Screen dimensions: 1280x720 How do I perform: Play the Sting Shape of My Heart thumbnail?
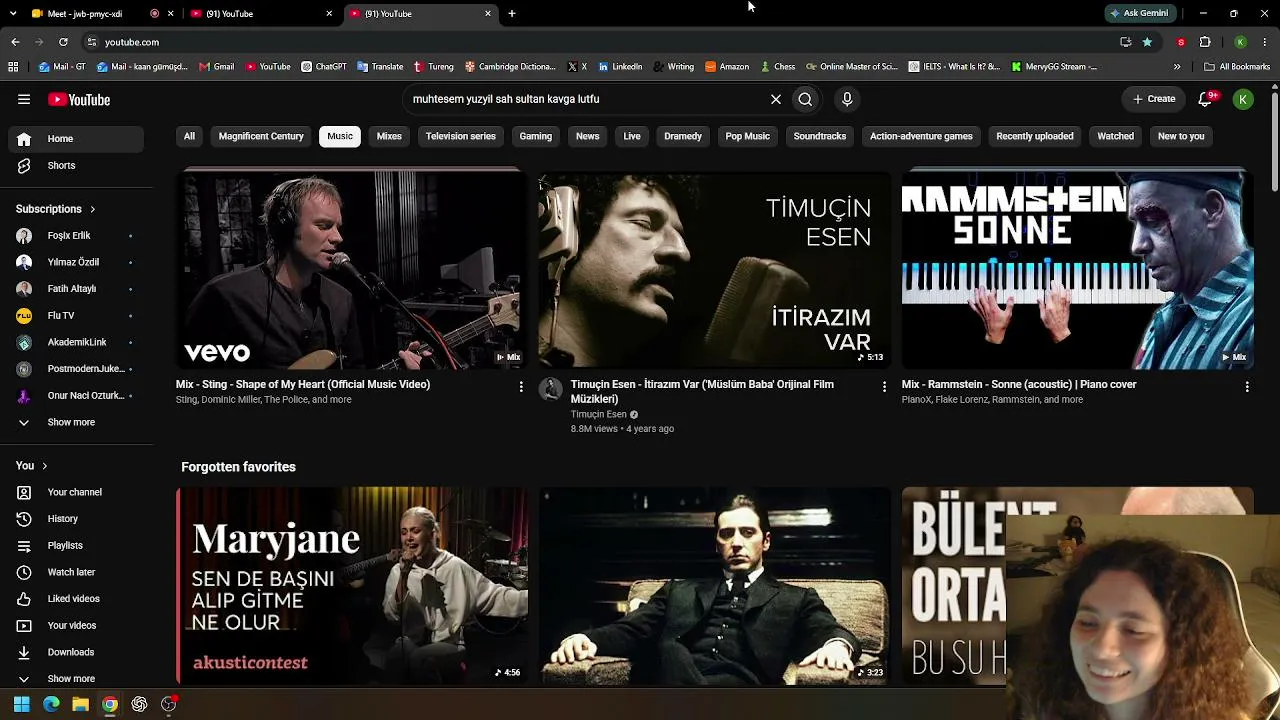click(x=352, y=270)
